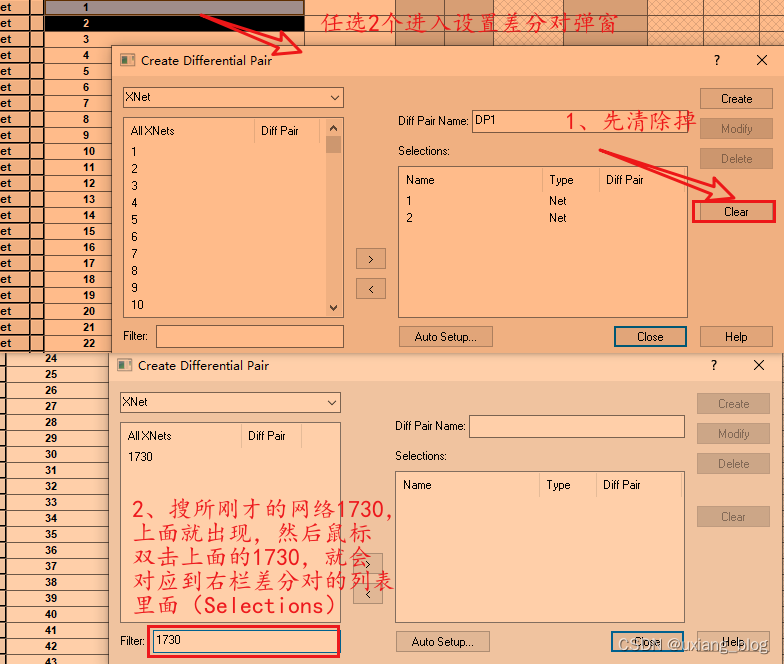
Task: Click Filter field containing 1730
Action: click(245, 640)
